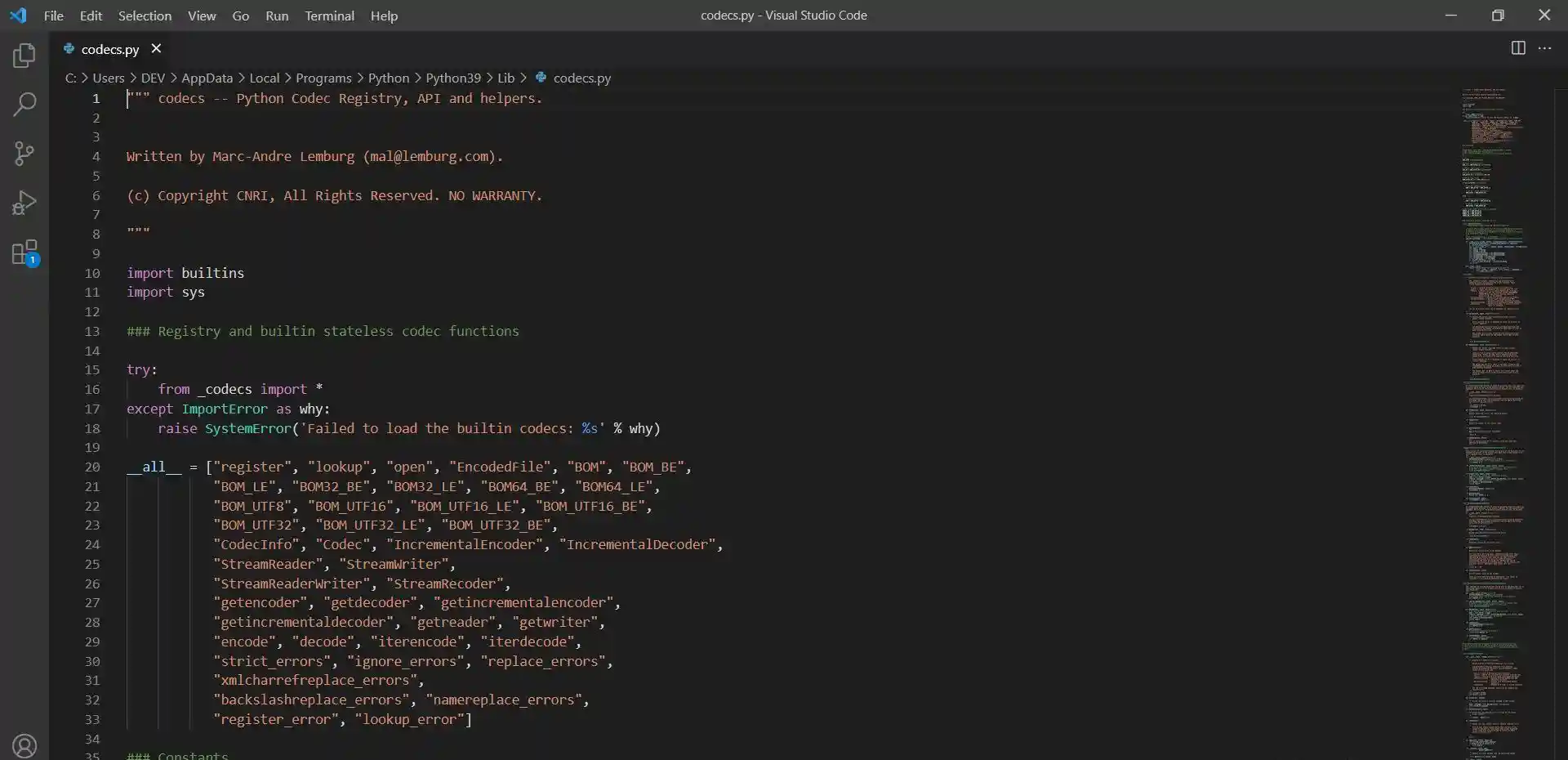This screenshot has width=1568, height=760.
Task: Open the Explorer sidebar icon
Action: pos(24,56)
